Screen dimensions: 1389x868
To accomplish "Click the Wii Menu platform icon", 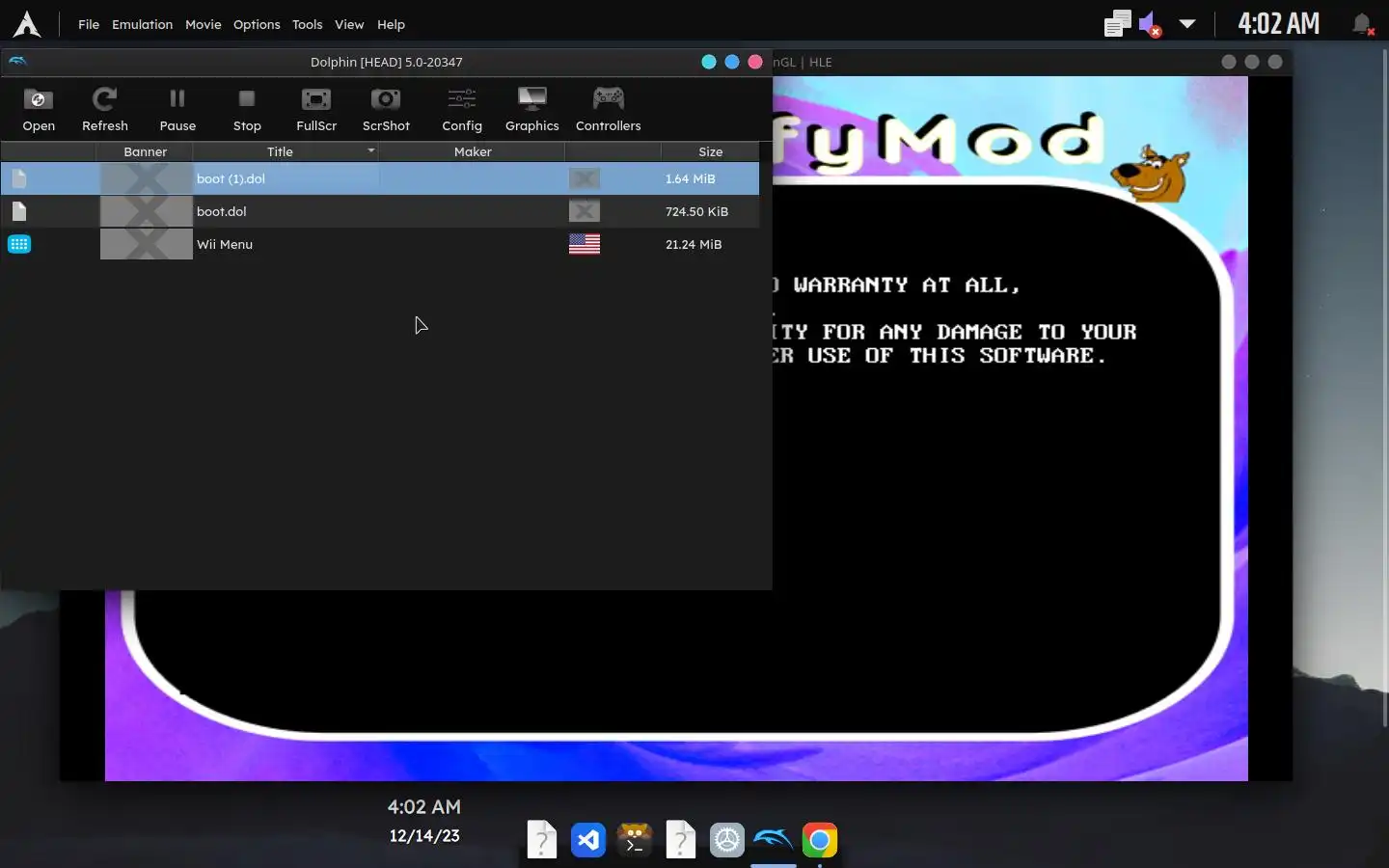I will coord(19,244).
